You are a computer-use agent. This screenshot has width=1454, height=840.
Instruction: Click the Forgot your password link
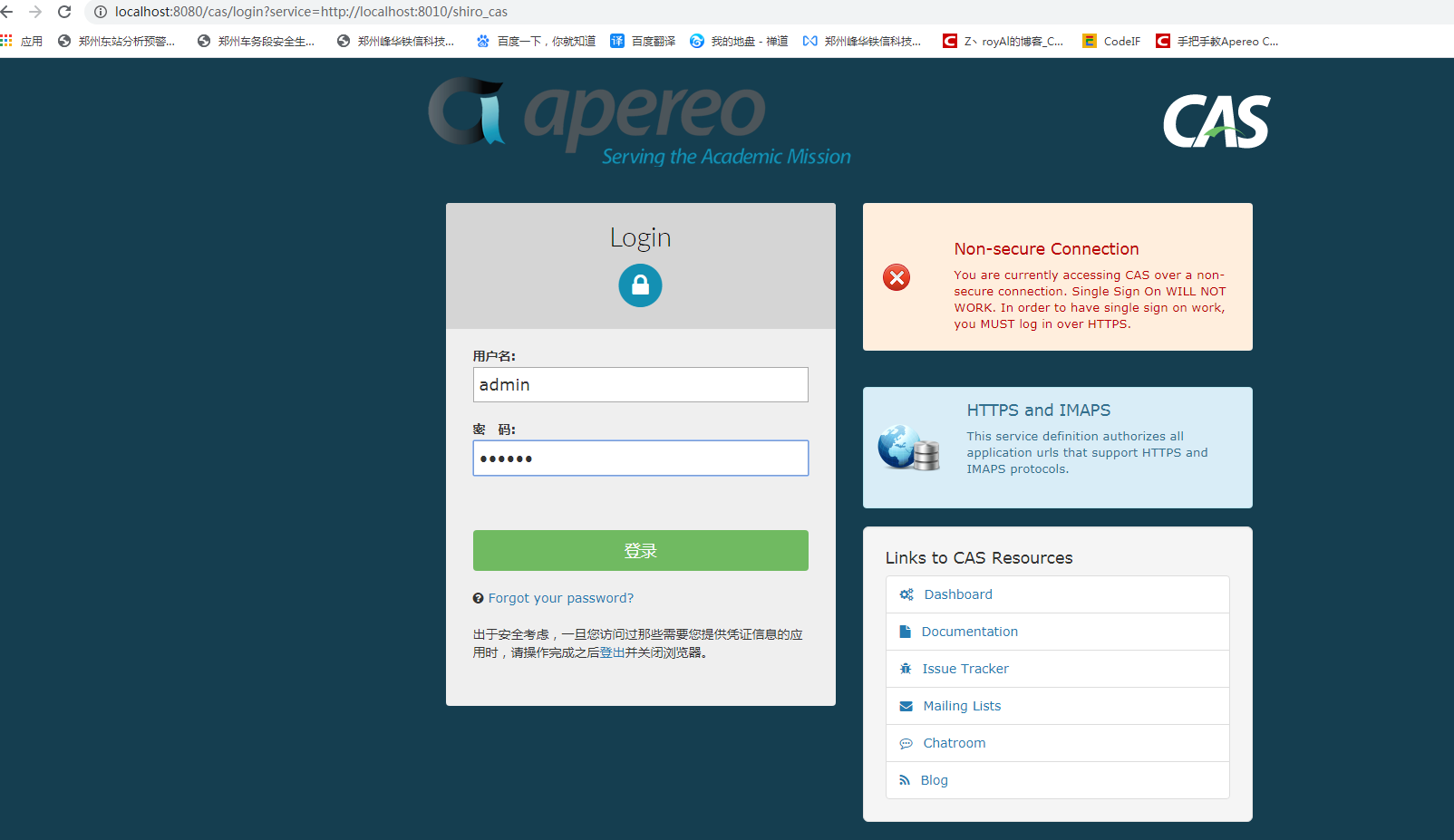559,597
